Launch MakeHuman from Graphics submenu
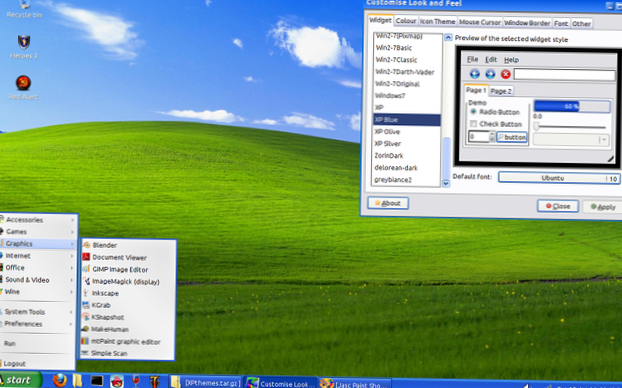The width and height of the screenshot is (622, 388). [128, 329]
